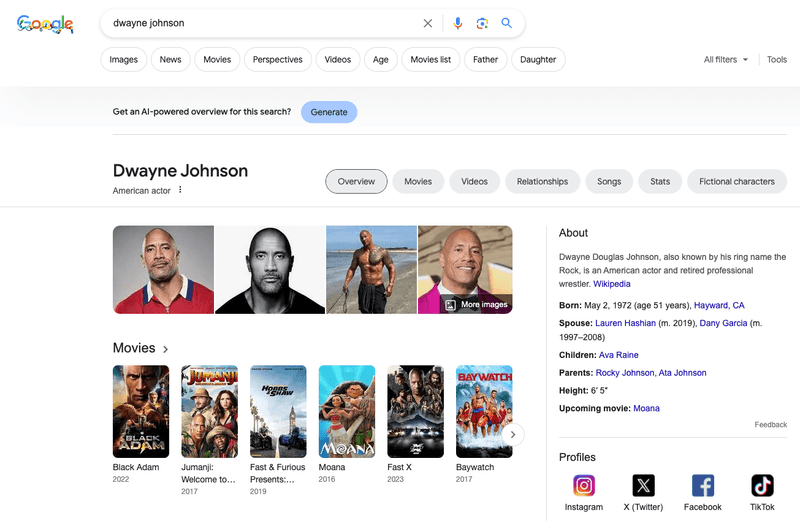Expand the All filters dropdown

pyautogui.click(x=726, y=60)
